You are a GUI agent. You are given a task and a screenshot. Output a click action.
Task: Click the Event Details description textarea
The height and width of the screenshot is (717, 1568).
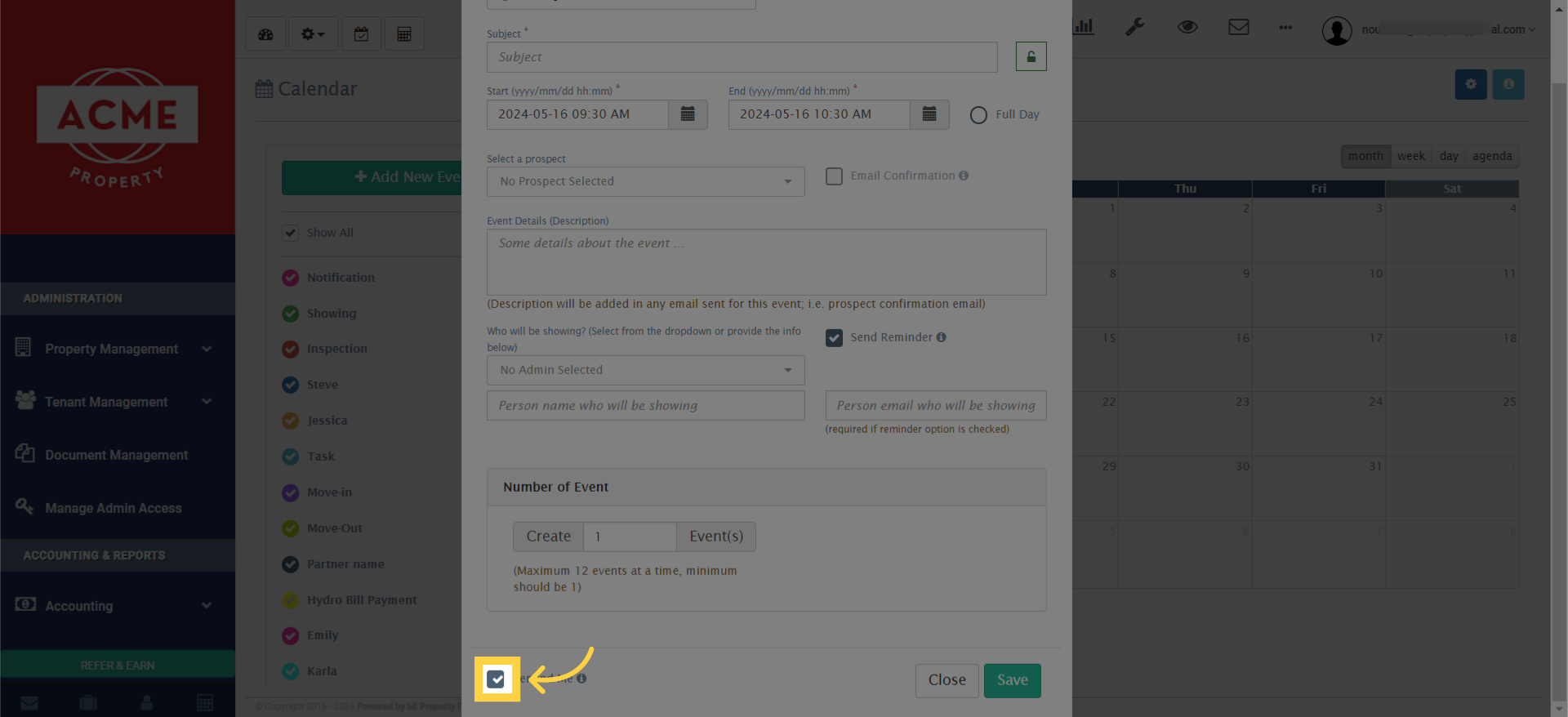tap(767, 262)
